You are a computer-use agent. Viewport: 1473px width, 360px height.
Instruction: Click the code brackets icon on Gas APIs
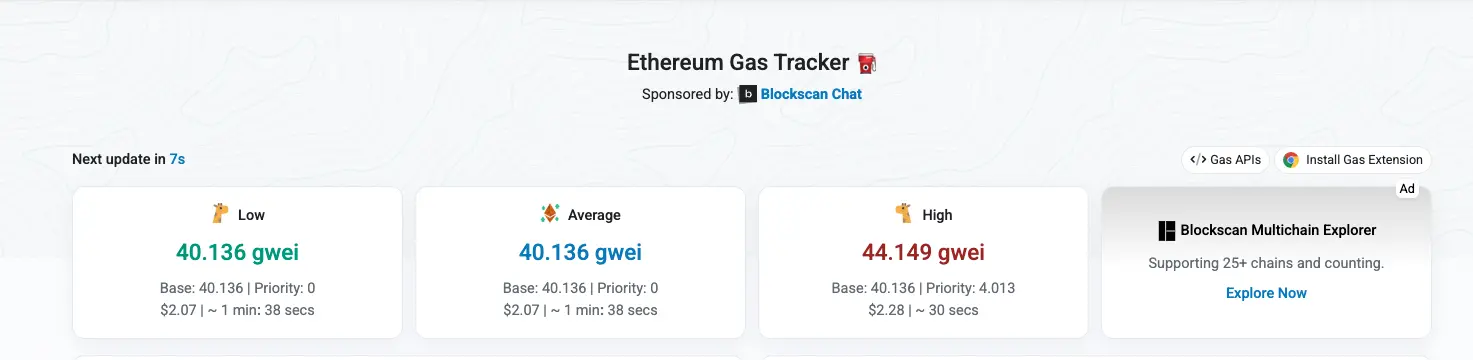1197,160
